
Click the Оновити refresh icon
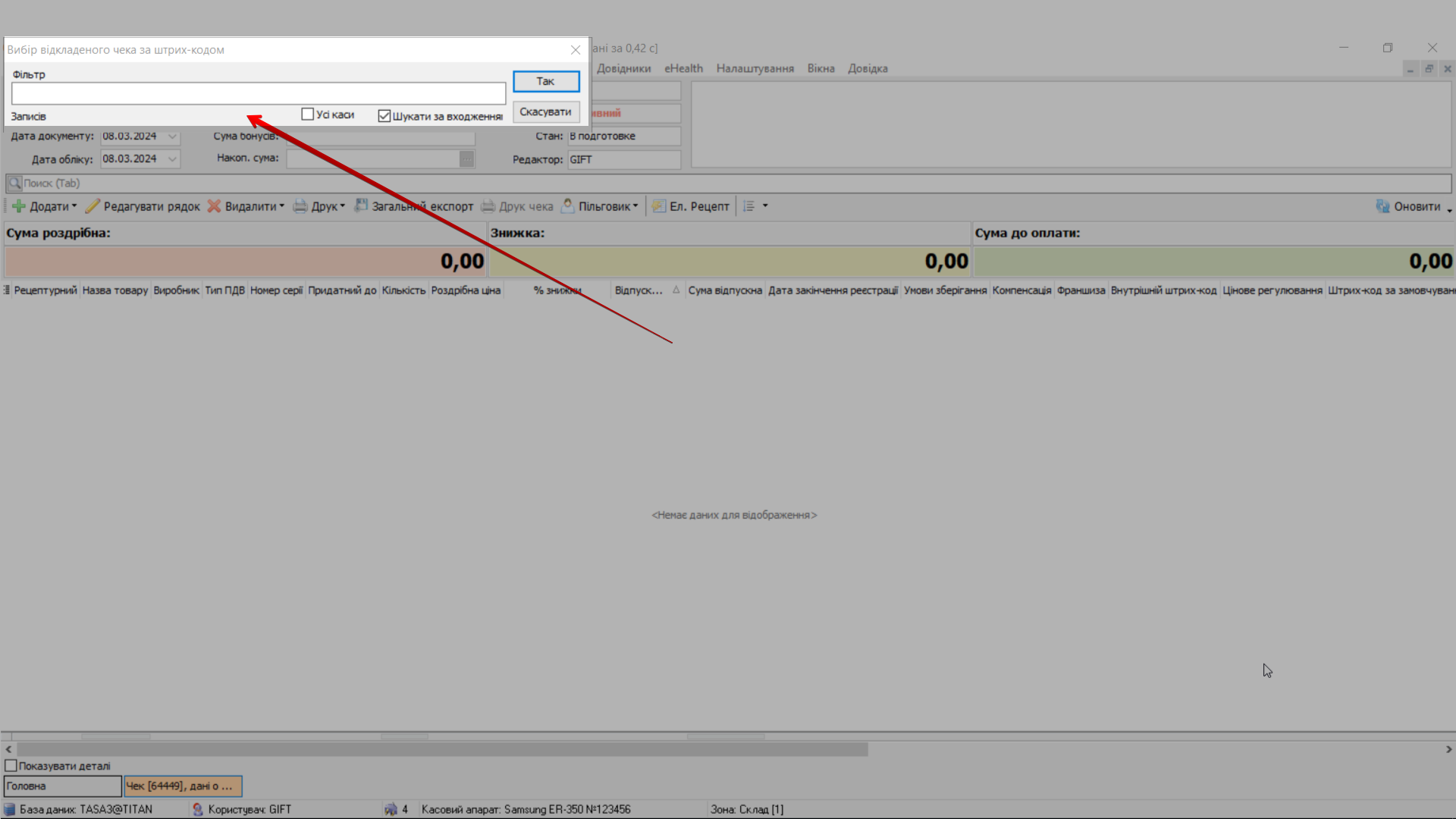coord(1383,206)
